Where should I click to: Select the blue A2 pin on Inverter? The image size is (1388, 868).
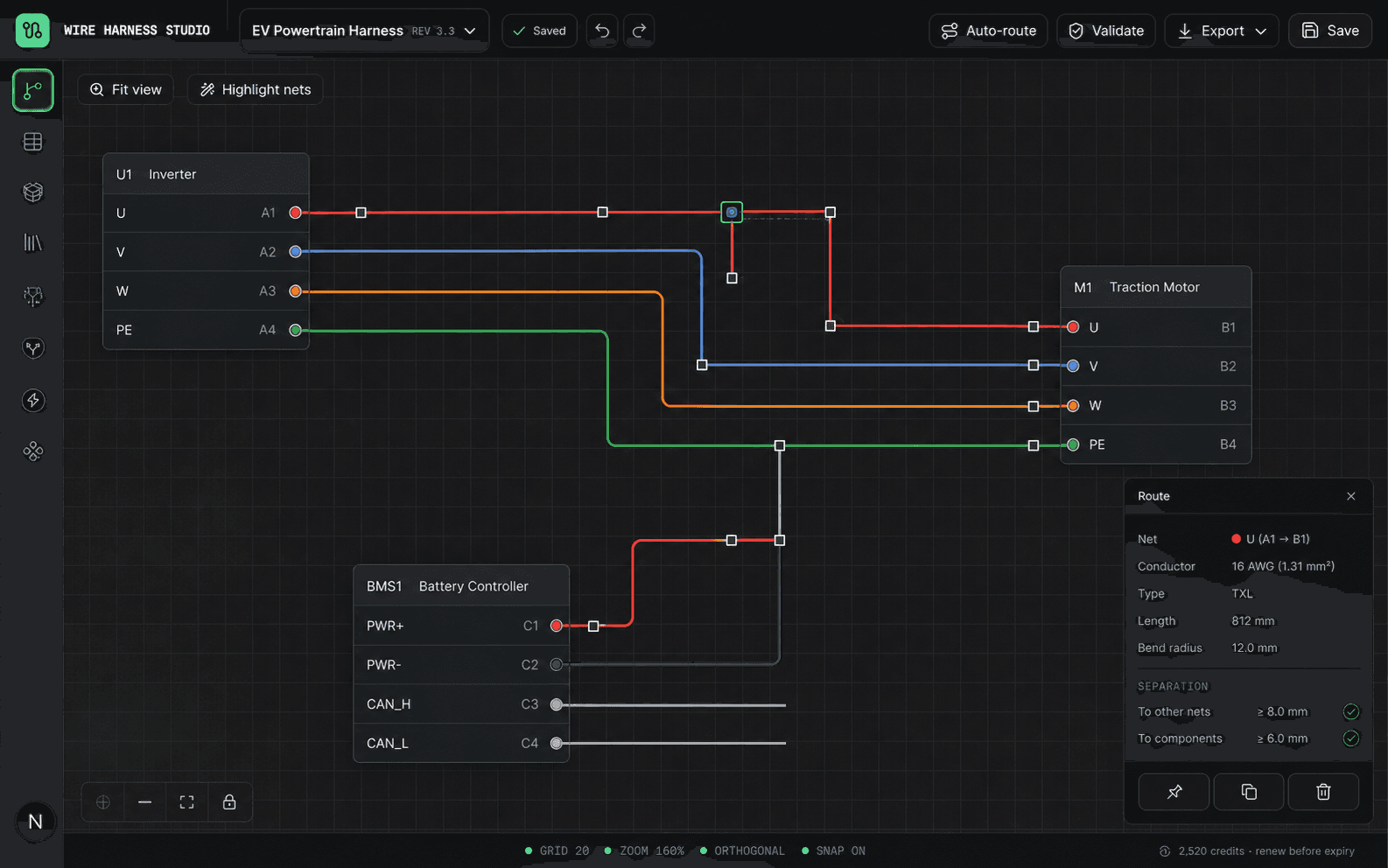tap(296, 252)
